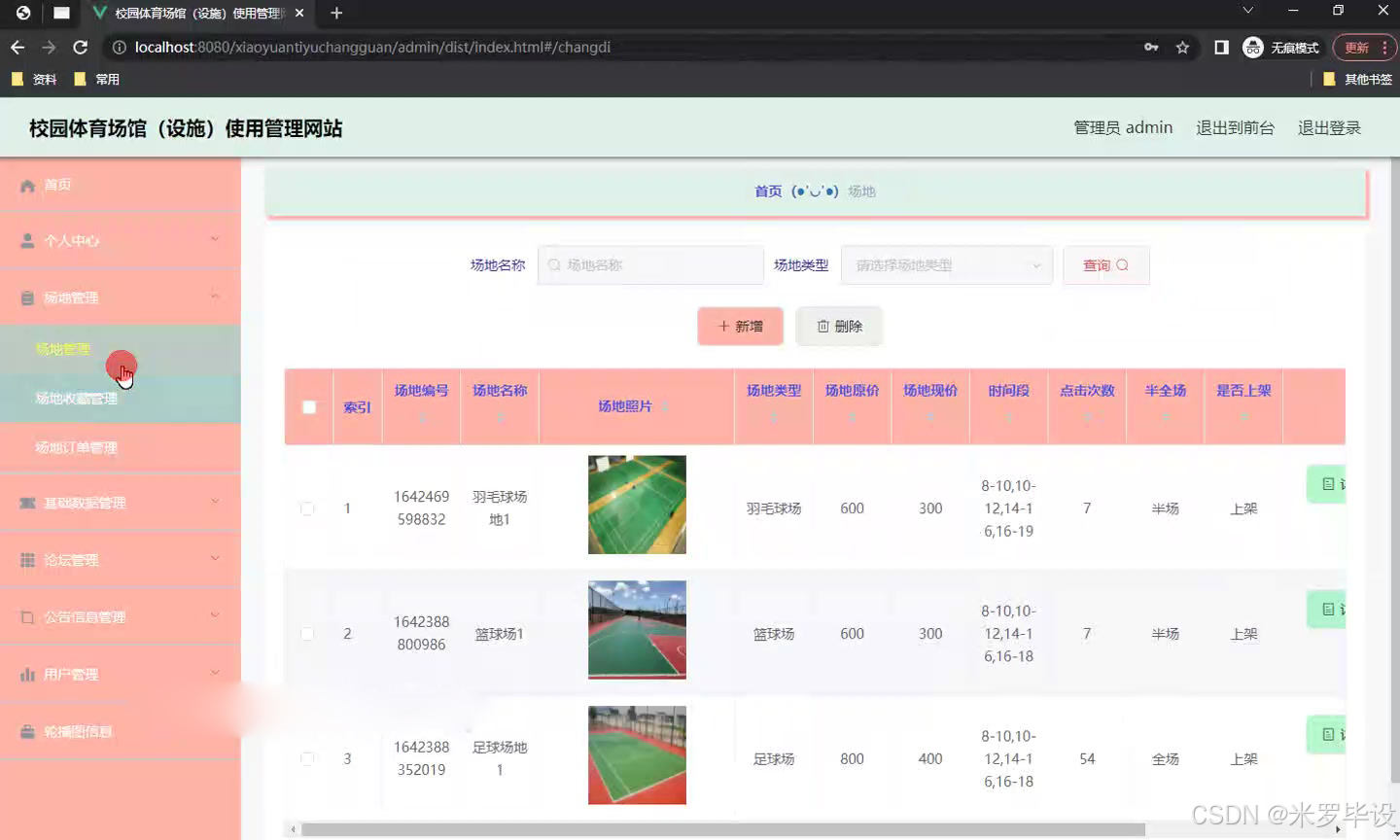Screen dimensions: 1400x840
Task: Check the checkbox for 篮球场1 row
Action: [x=307, y=633]
